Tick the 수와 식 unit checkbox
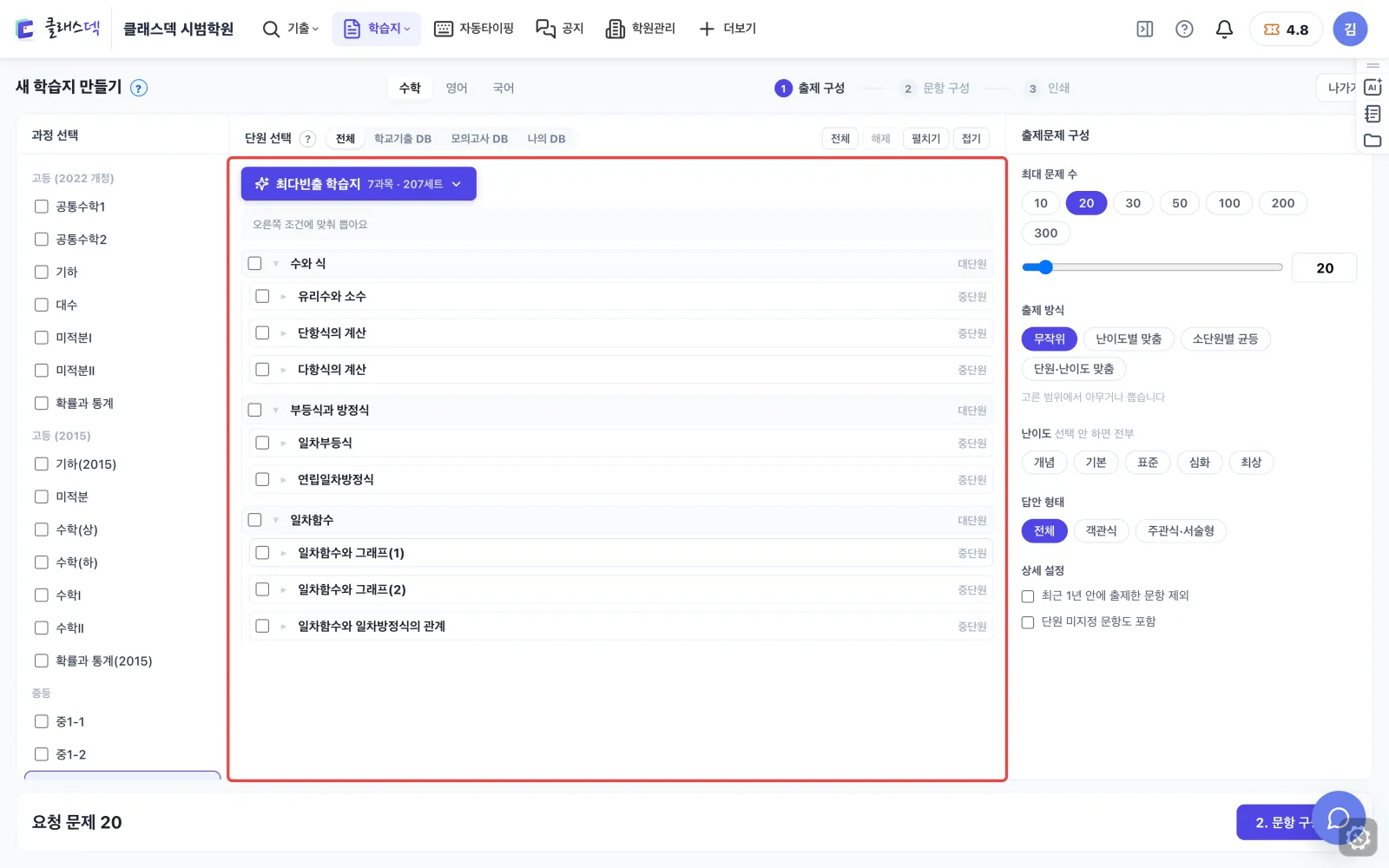 click(x=254, y=263)
